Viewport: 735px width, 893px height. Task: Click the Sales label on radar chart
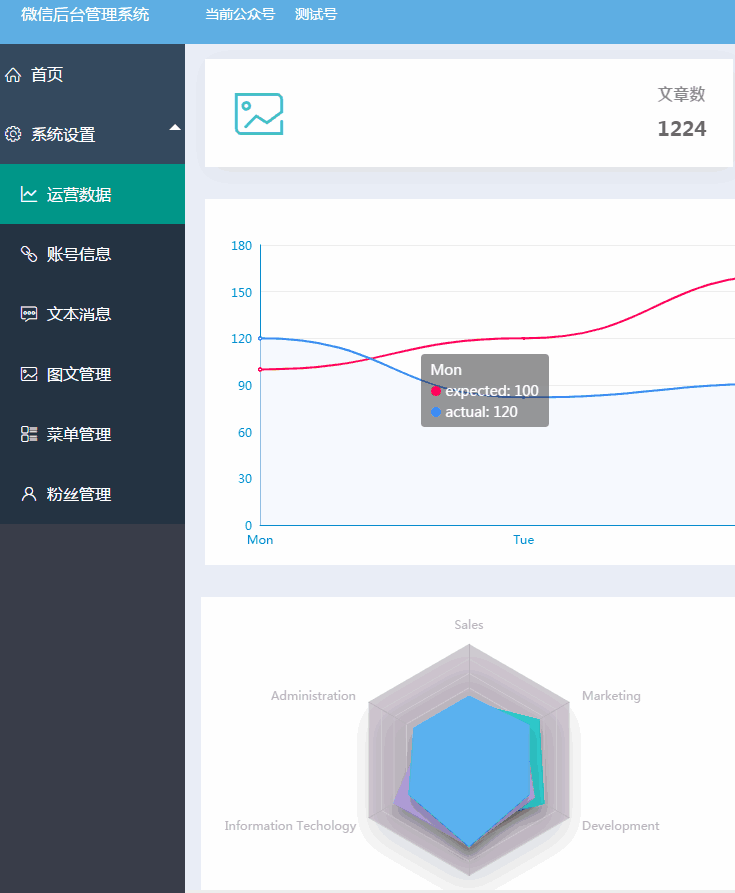pyautogui.click(x=468, y=625)
